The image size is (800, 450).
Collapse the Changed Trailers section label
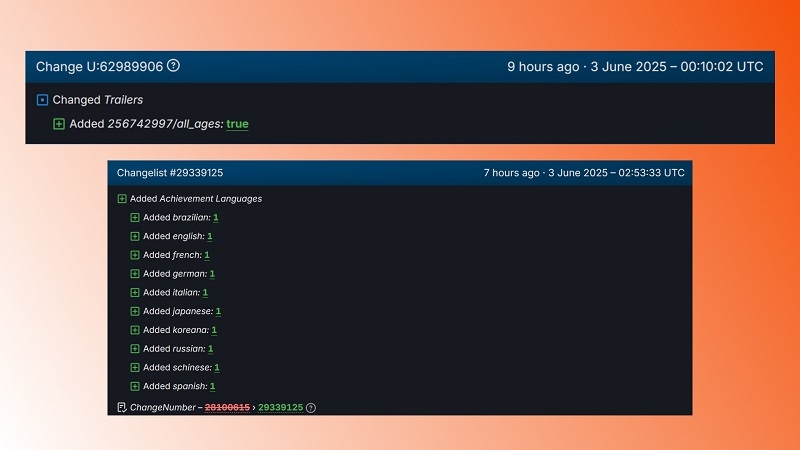[x=96, y=100]
